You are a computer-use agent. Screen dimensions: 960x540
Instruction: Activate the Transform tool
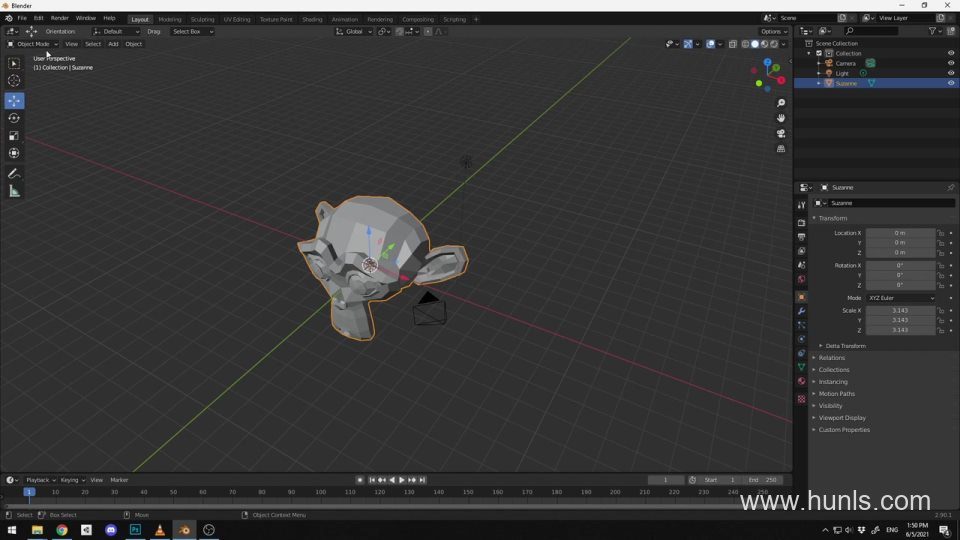point(14,153)
